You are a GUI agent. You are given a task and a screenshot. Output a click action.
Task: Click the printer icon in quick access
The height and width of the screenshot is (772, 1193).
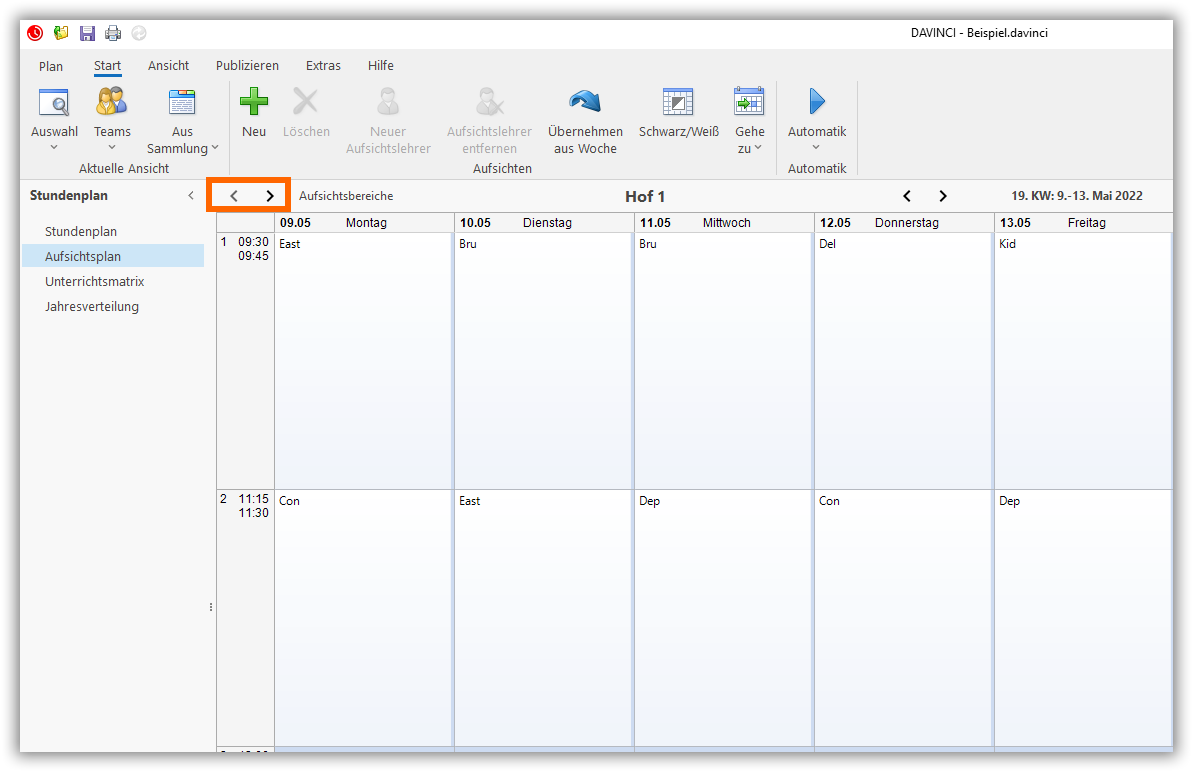pos(113,33)
